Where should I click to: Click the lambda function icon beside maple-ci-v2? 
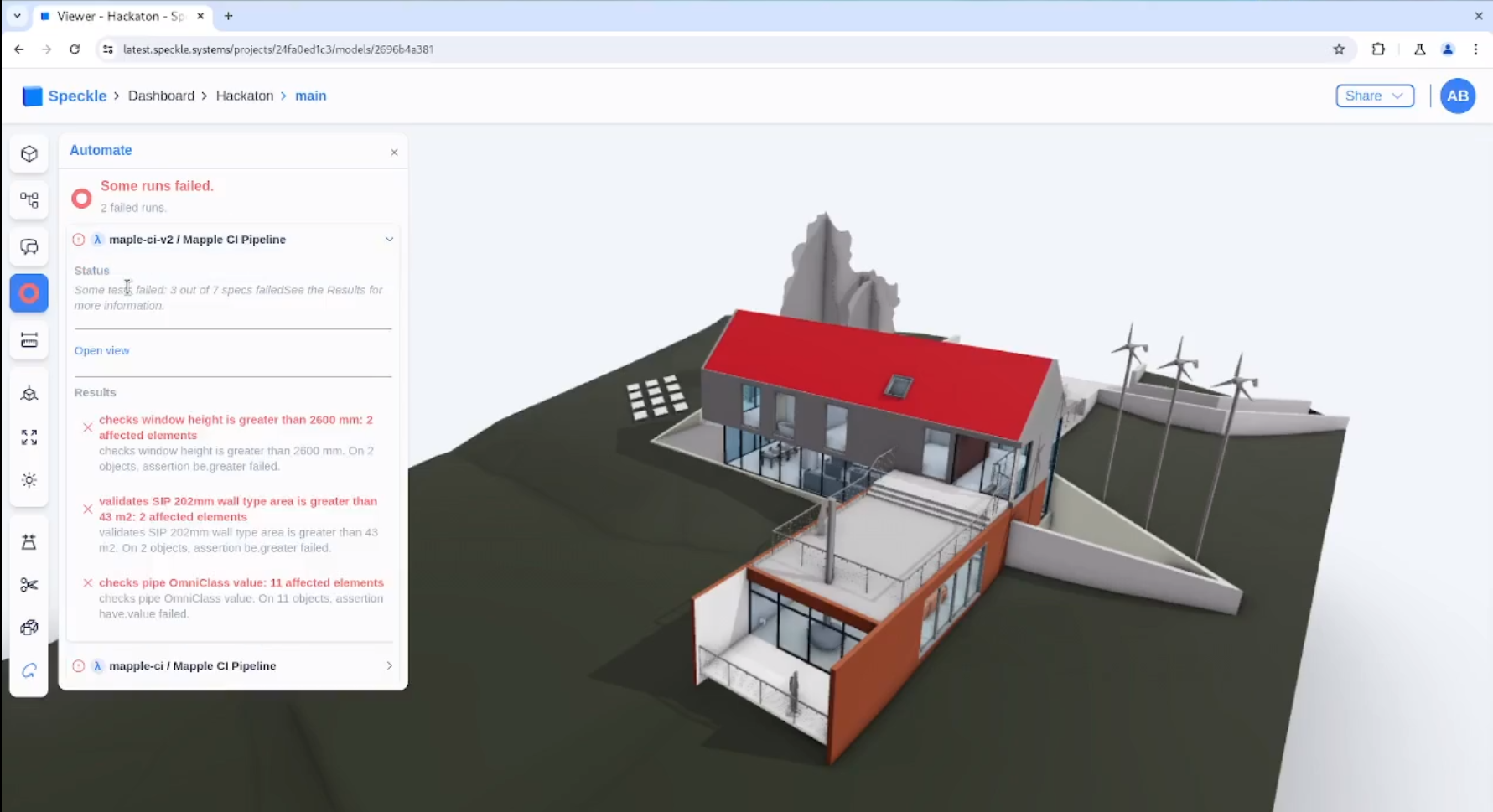click(x=97, y=240)
